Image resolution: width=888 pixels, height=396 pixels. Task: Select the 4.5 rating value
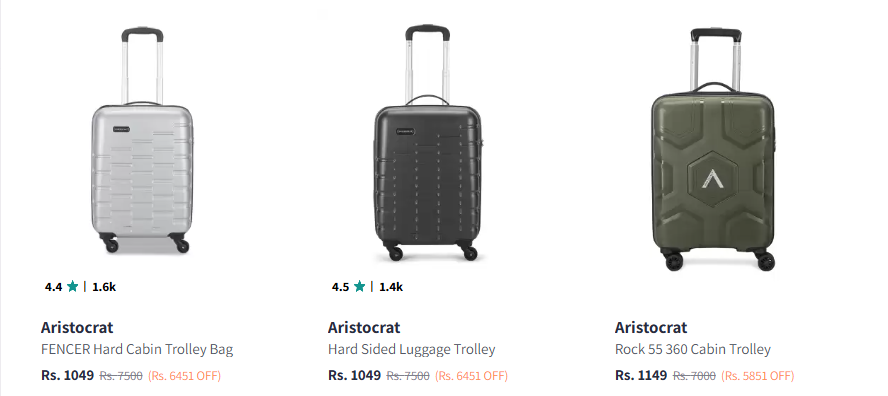pyautogui.click(x=340, y=287)
